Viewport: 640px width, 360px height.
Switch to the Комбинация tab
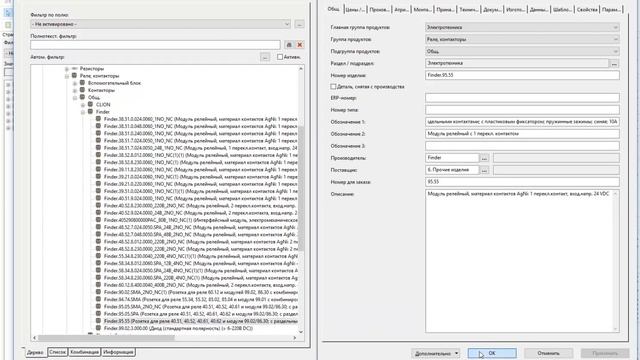click(x=84, y=352)
